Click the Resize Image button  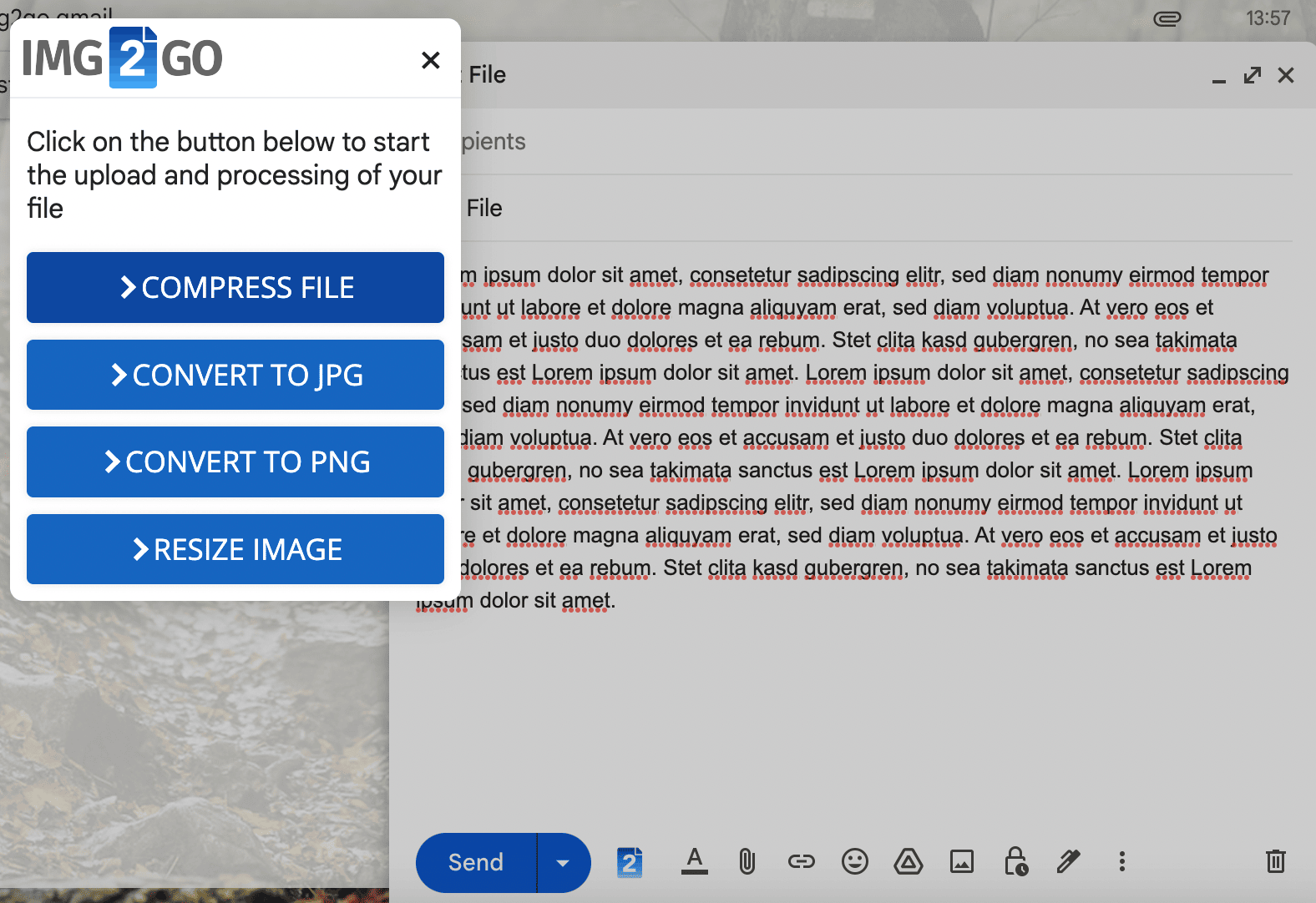coord(235,549)
